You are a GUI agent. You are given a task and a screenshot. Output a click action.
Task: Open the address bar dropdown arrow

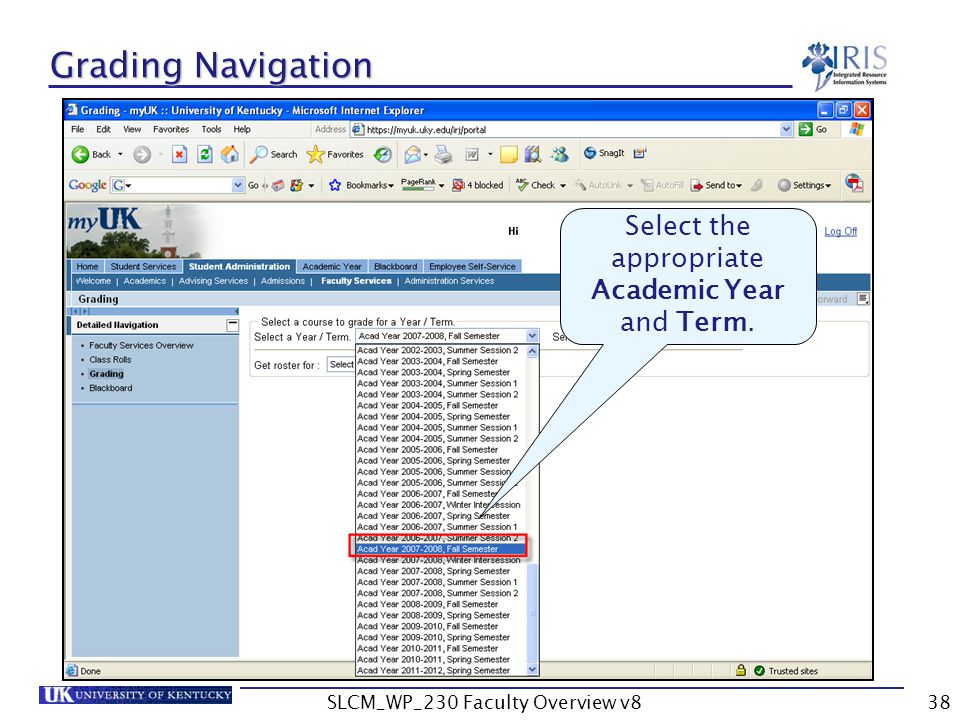click(x=787, y=129)
